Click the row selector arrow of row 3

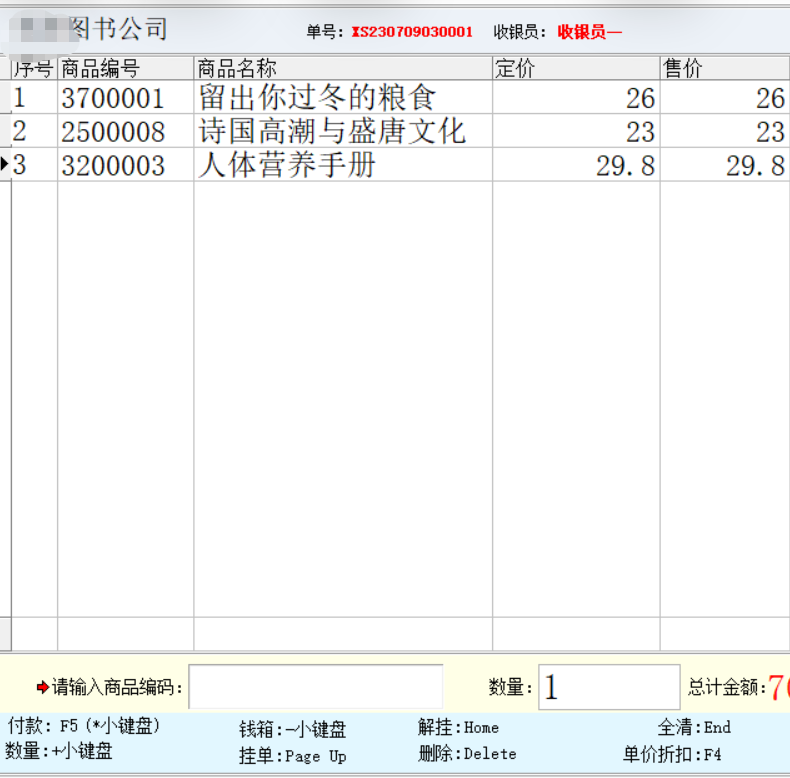click(x=5, y=164)
